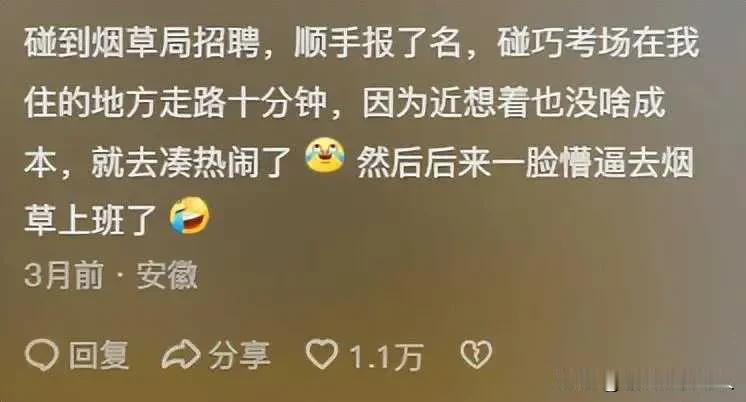Tap the laughing tears emoji after 草上班了
Image resolution: width=746 pixels, height=402 pixels.
click(190, 216)
